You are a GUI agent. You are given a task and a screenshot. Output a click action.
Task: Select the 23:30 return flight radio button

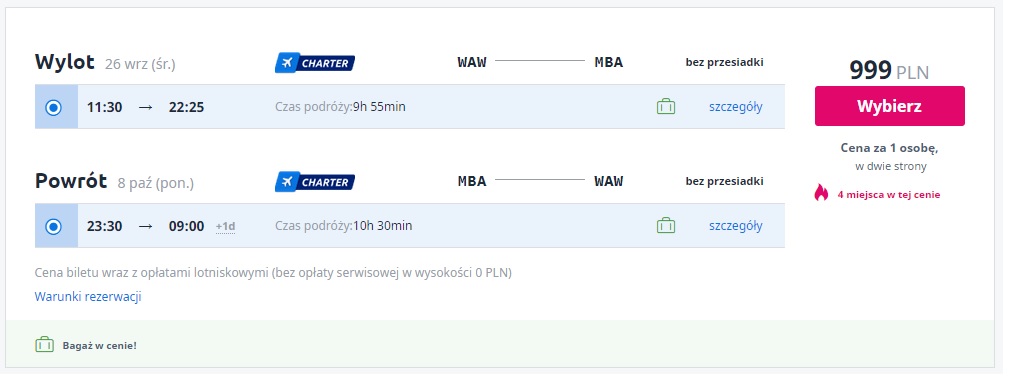53,226
